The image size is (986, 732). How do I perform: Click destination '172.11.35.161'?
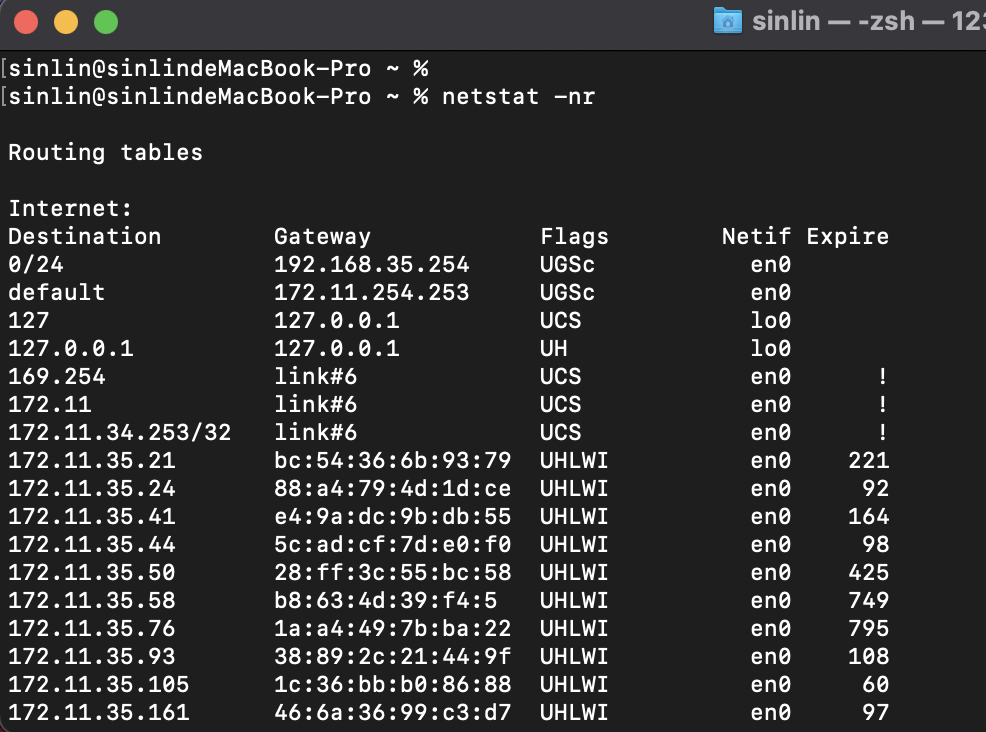[x=99, y=713]
